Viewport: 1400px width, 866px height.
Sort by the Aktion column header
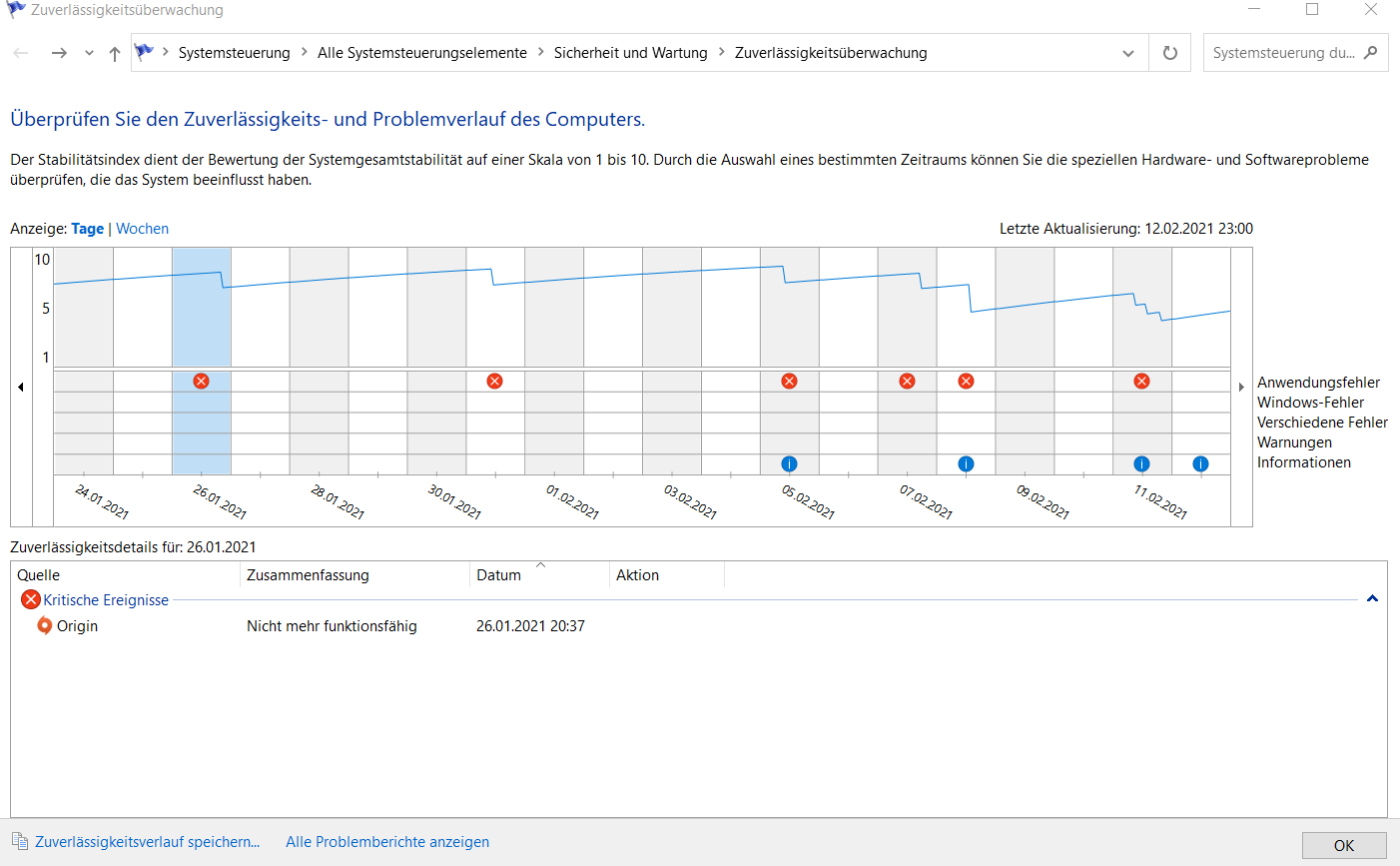coord(667,575)
